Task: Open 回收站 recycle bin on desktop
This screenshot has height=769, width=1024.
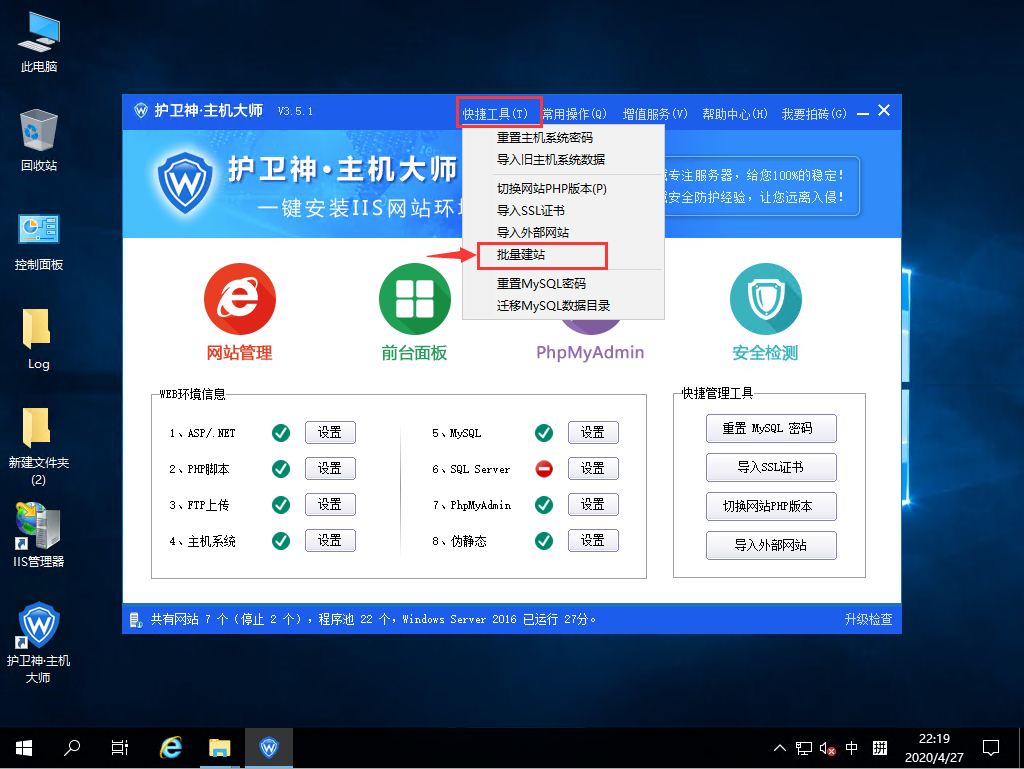Action: (x=39, y=131)
